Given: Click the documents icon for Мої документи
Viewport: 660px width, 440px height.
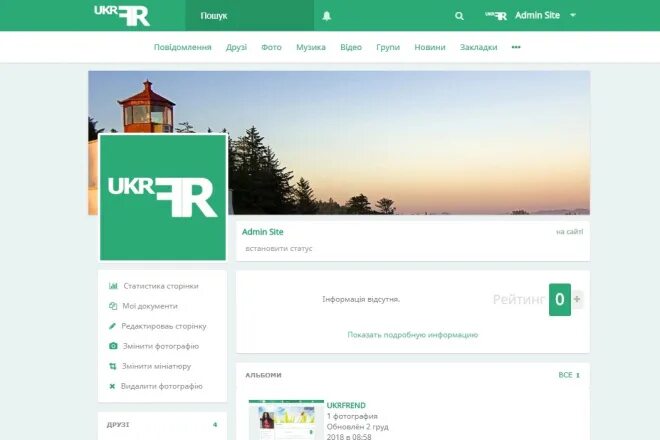Looking at the screenshot, I should (x=113, y=306).
